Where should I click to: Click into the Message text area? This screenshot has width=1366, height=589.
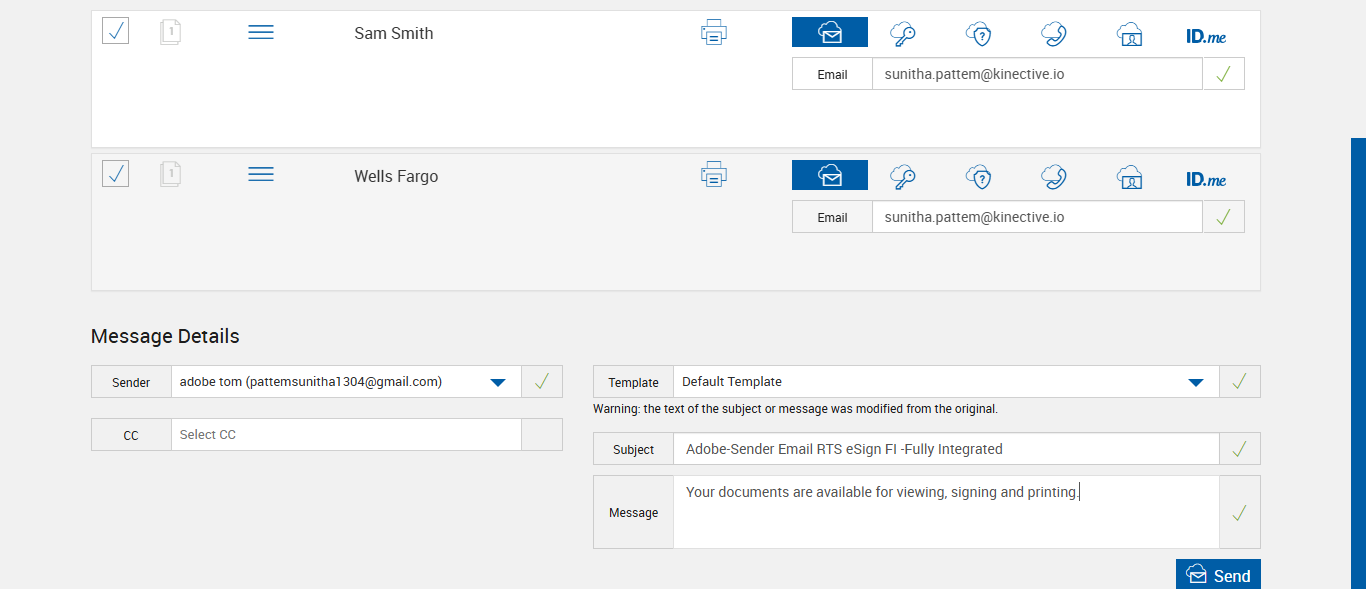click(x=945, y=512)
